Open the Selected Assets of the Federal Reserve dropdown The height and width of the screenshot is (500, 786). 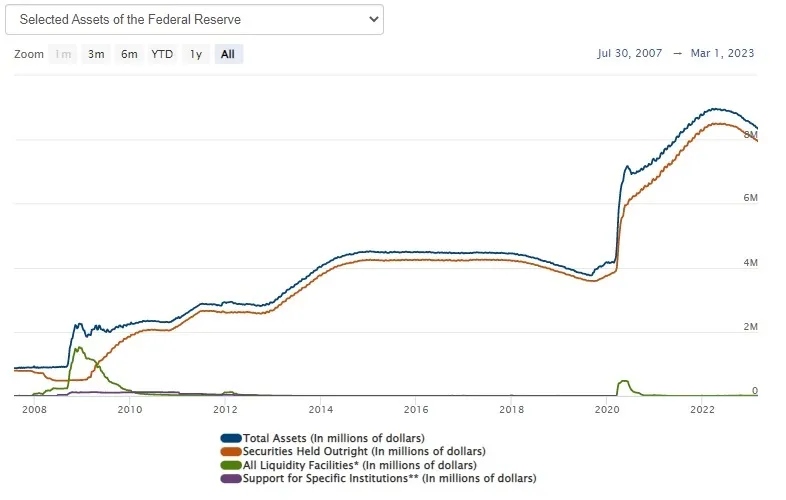194,20
